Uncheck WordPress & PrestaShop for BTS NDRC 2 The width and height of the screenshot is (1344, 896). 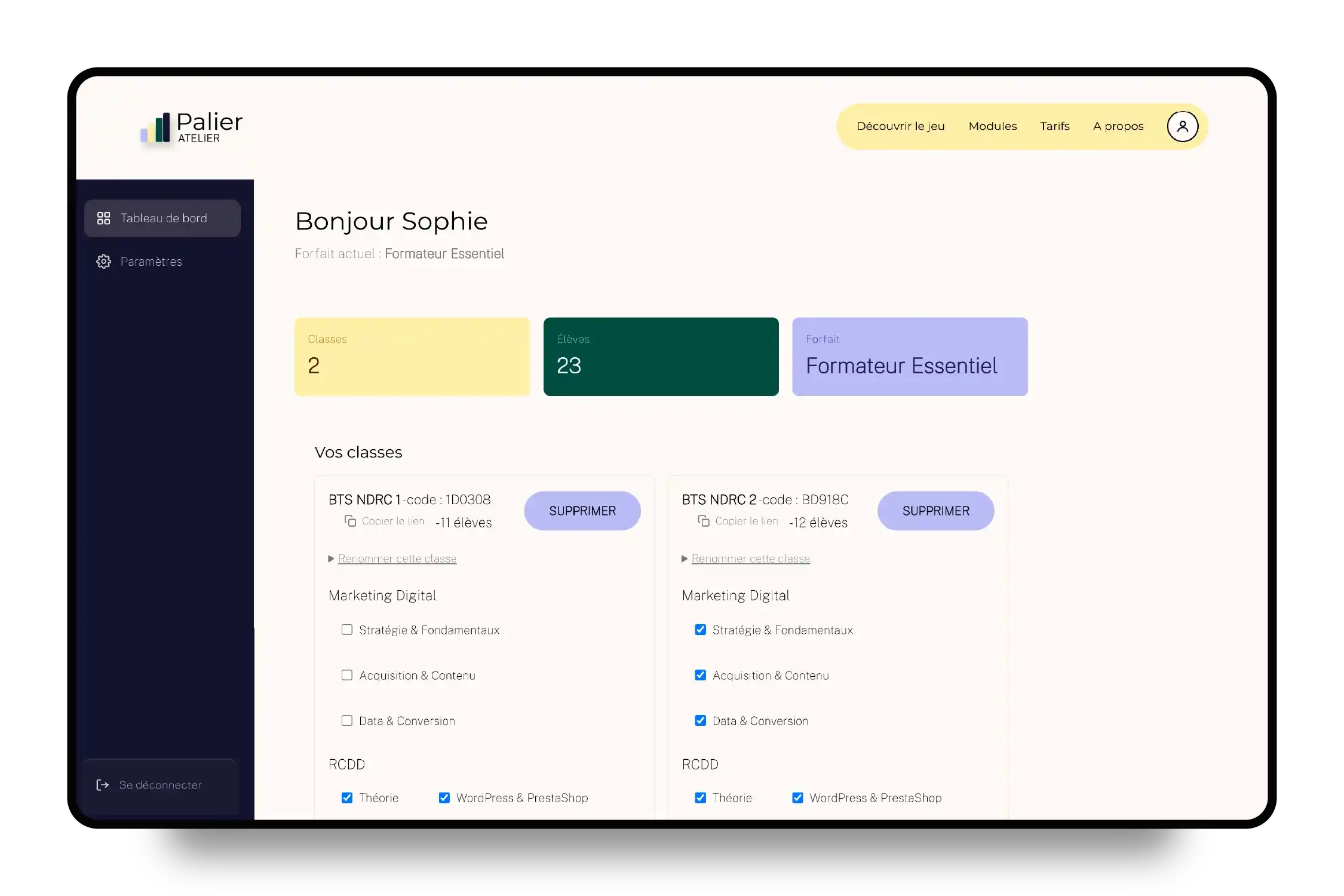coord(797,797)
